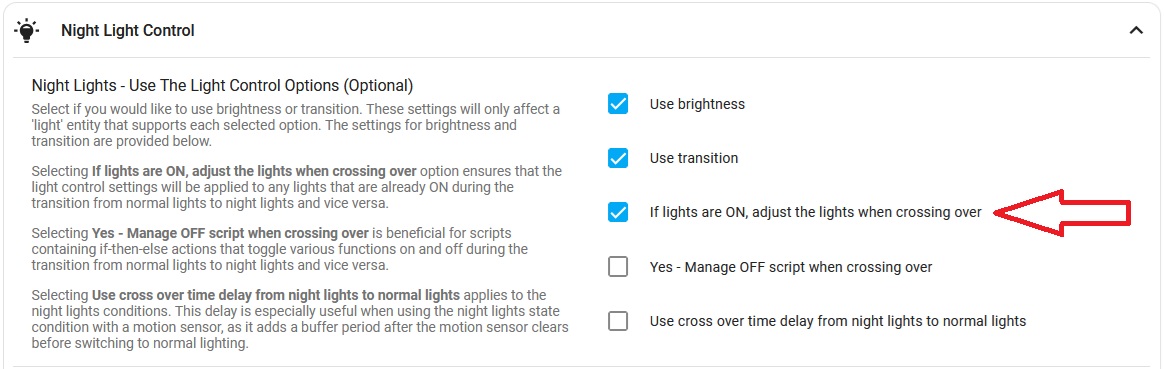Select the label If lights are ON, adjust the lights
This screenshot has height=369, width=1165.
click(815, 212)
